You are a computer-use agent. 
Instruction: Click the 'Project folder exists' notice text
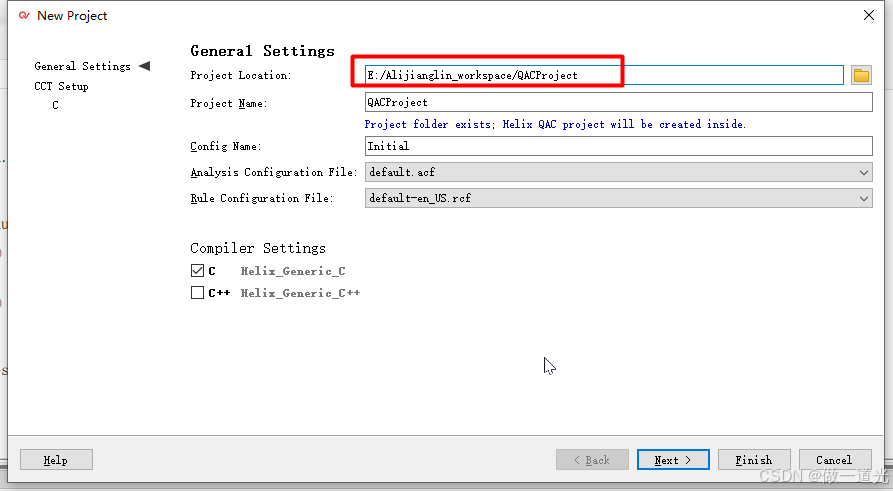555,124
